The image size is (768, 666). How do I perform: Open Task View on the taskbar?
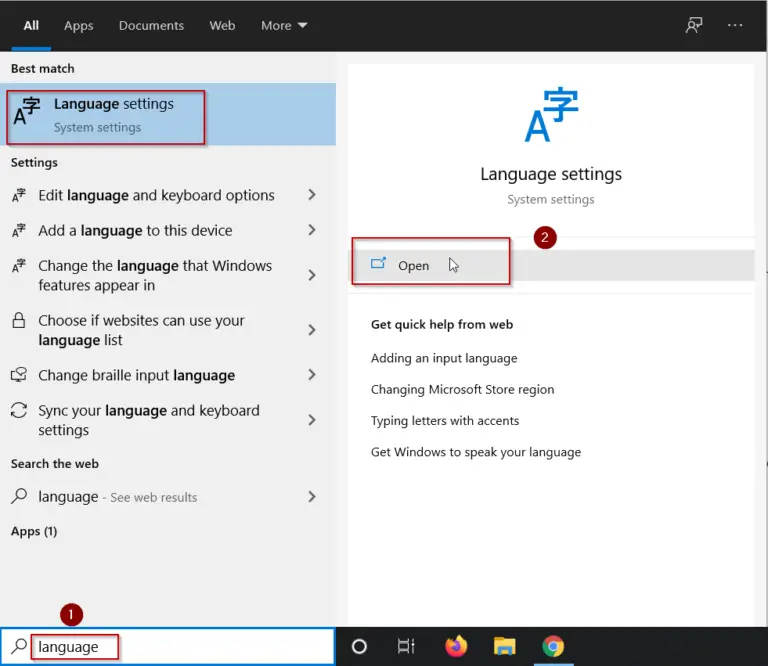[406, 647]
